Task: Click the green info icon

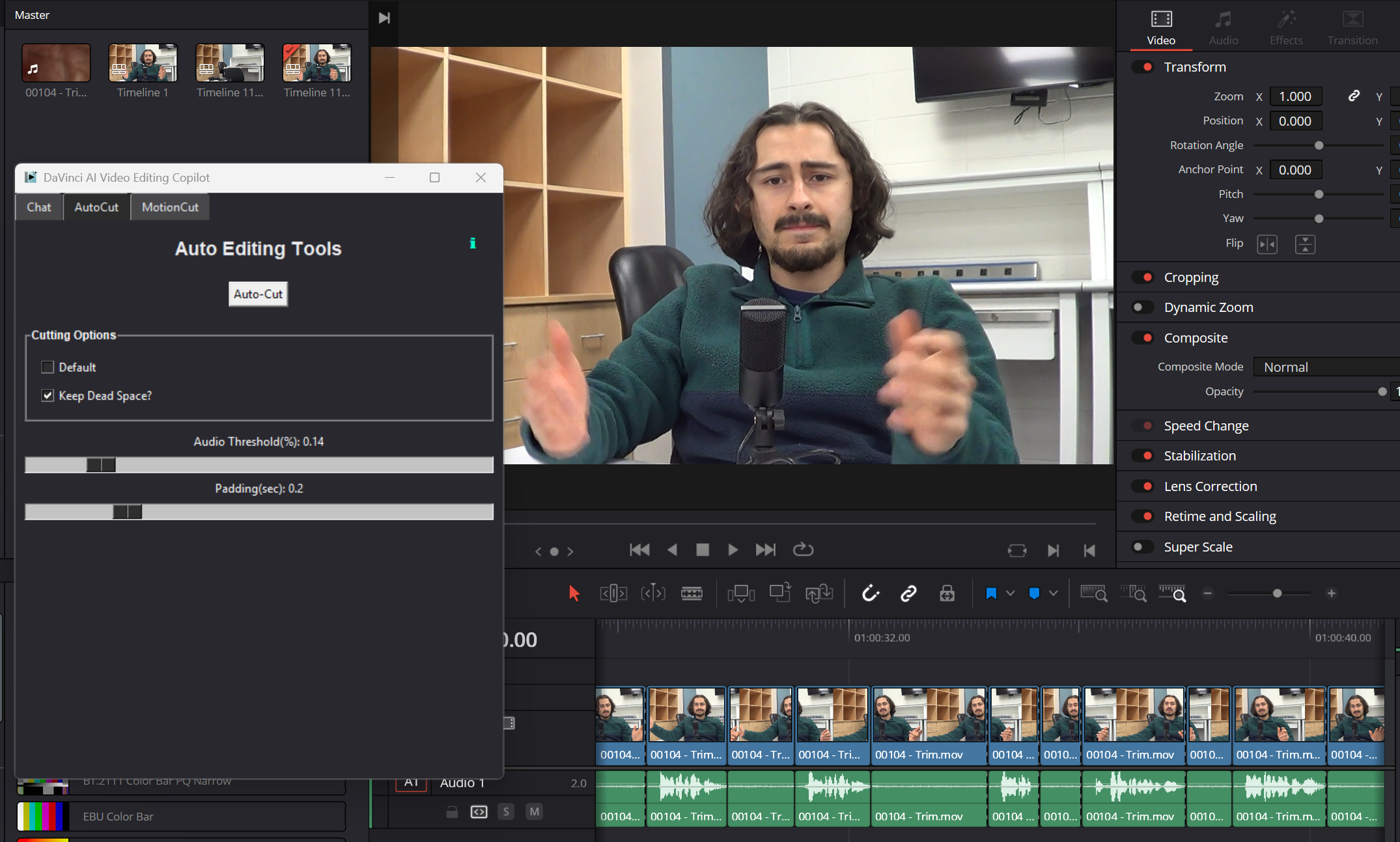Action: [x=473, y=244]
